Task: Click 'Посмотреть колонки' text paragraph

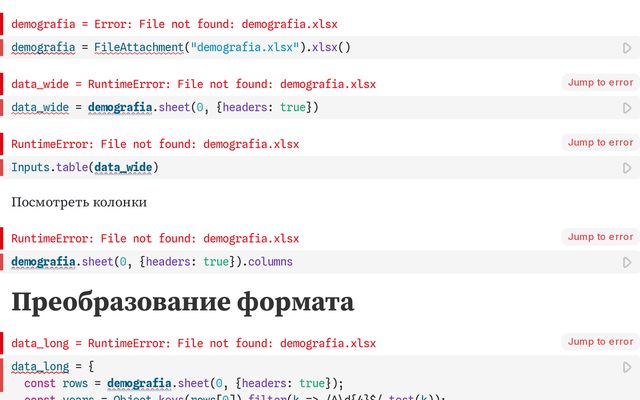Action: click(79, 202)
